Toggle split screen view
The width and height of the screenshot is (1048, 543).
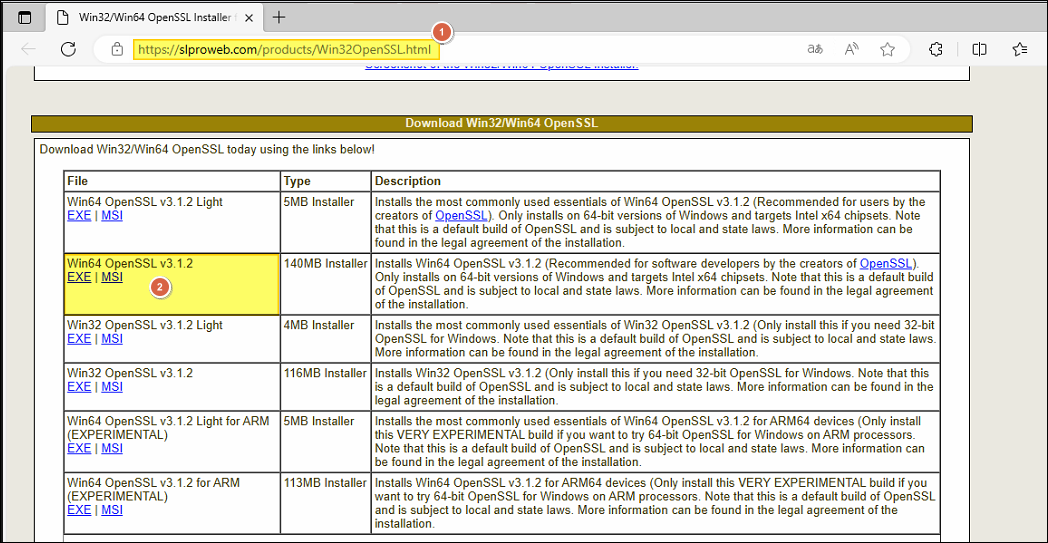(x=979, y=49)
